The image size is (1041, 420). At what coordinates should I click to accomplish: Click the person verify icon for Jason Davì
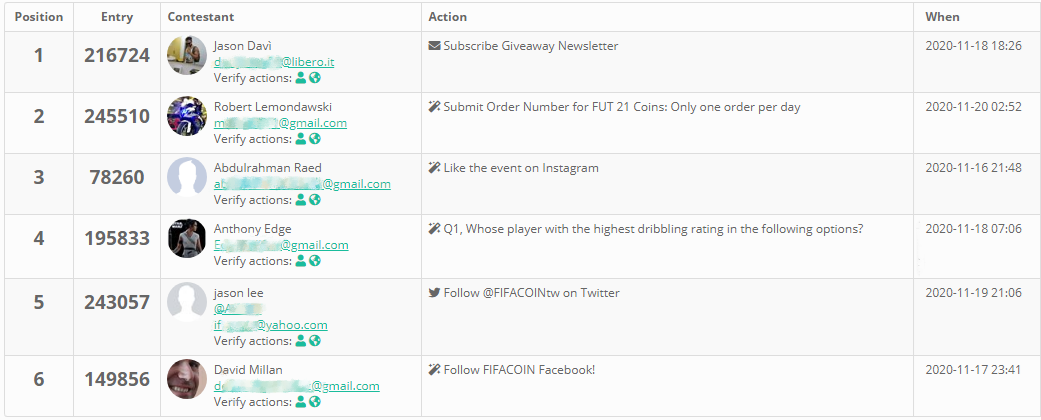[301, 78]
